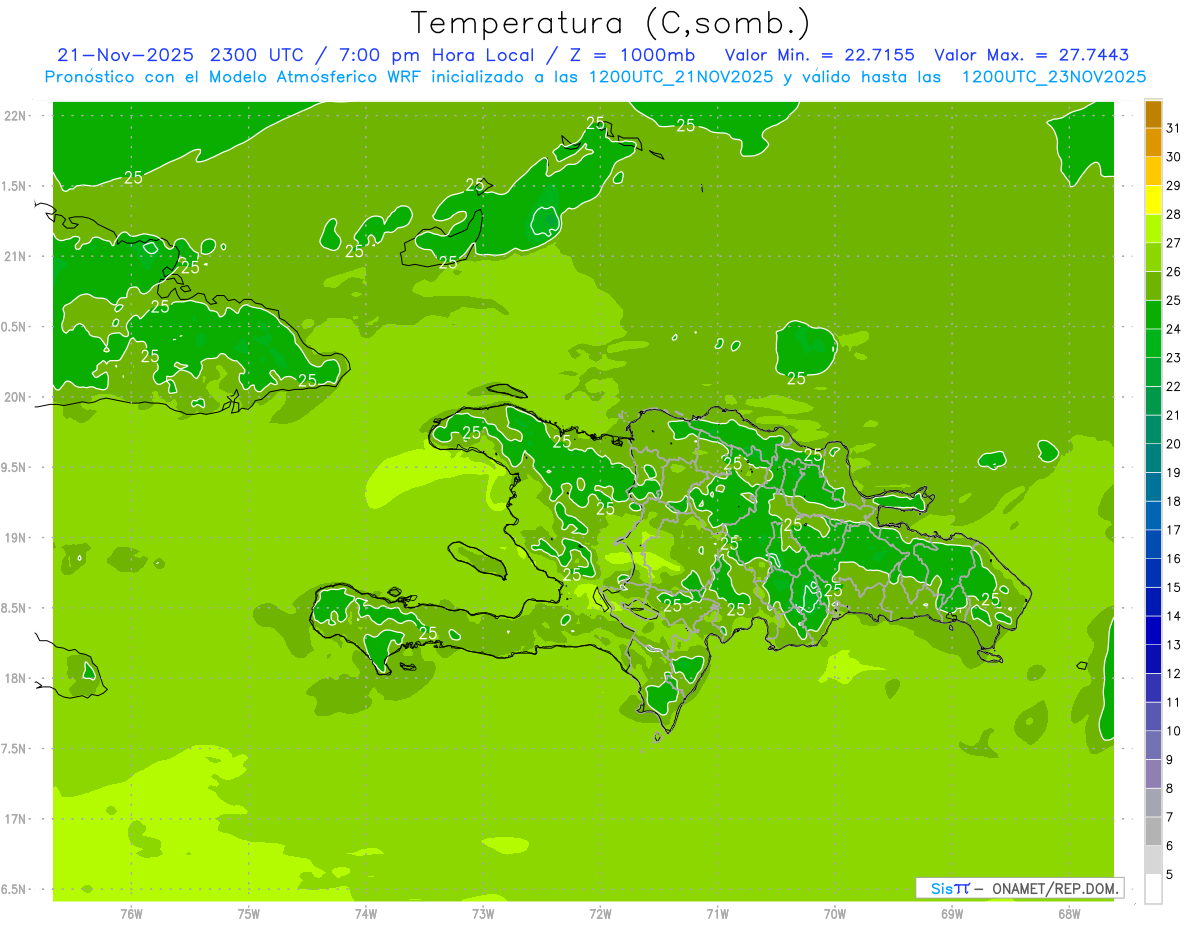Pick the legend color between 30 and 31
Viewport: 1200px width, 927px height.
(x=1153, y=143)
